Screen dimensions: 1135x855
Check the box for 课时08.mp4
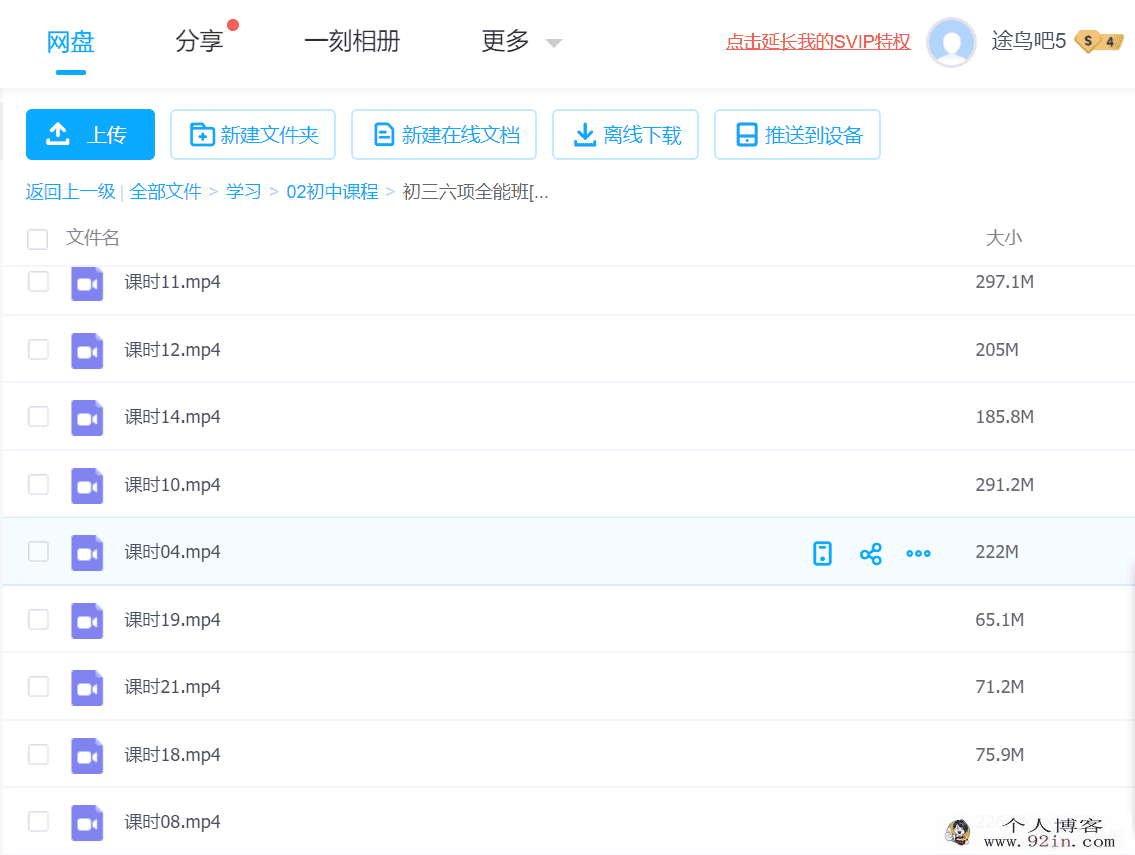[x=38, y=822]
